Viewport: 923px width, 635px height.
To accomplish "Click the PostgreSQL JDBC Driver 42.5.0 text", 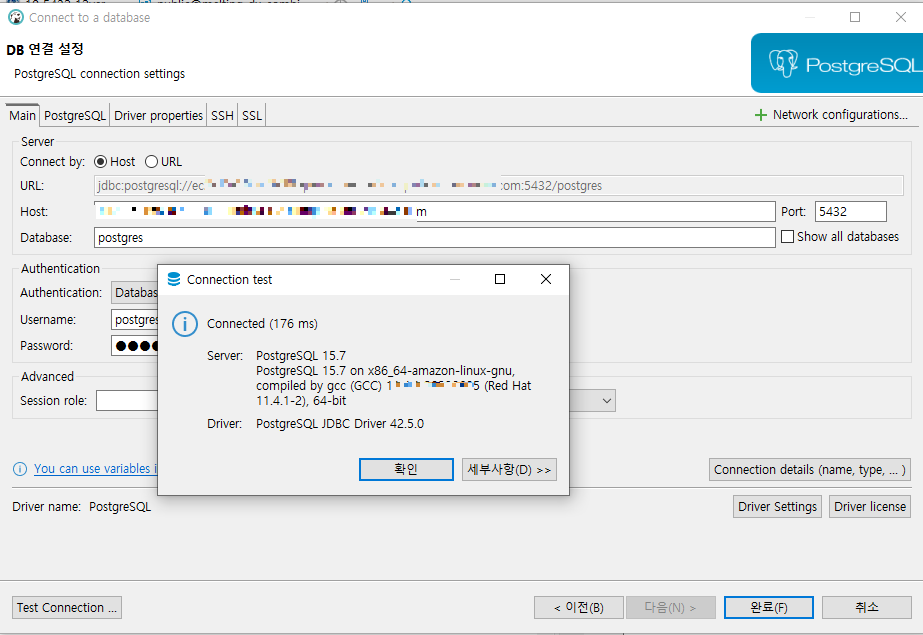I will pyautogui.click(x=340, y=424).
